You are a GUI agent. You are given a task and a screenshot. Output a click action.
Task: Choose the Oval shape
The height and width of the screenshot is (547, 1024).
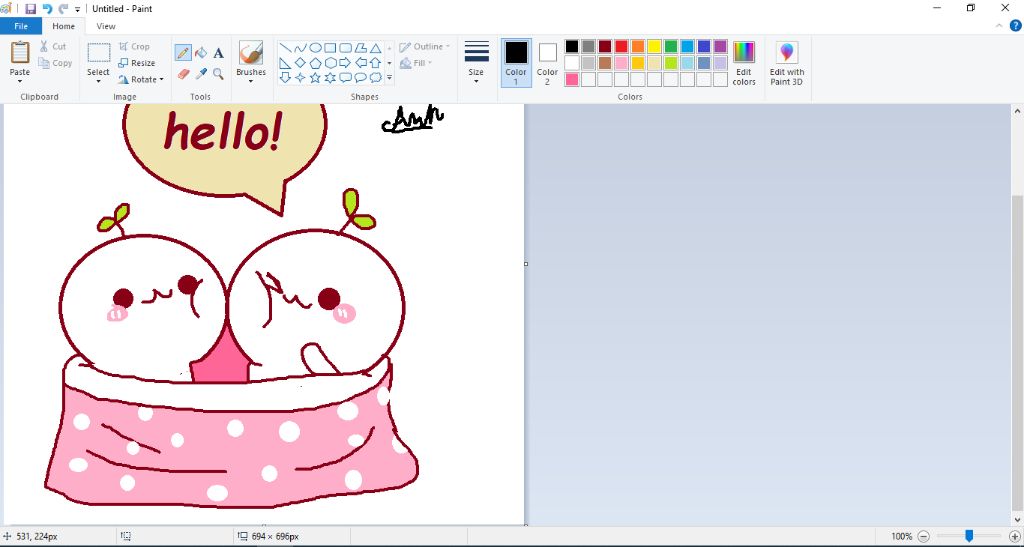(315, 48)
